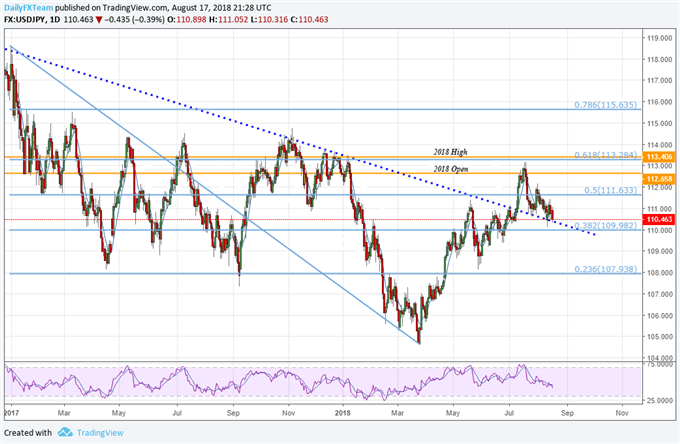Select the 2018 High annotation
The width and height of the screenshot is (680, 444).
point(451,152)
